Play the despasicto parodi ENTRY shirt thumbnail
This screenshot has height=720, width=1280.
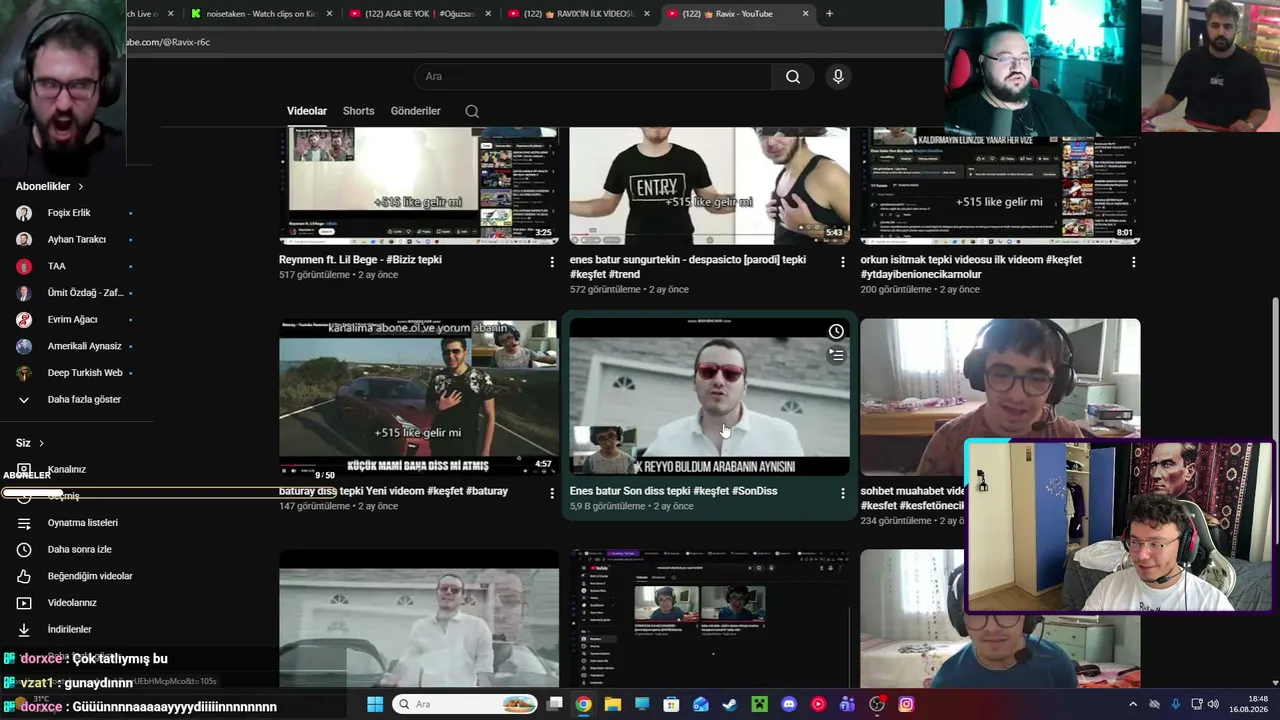click(x=709, y=185)
